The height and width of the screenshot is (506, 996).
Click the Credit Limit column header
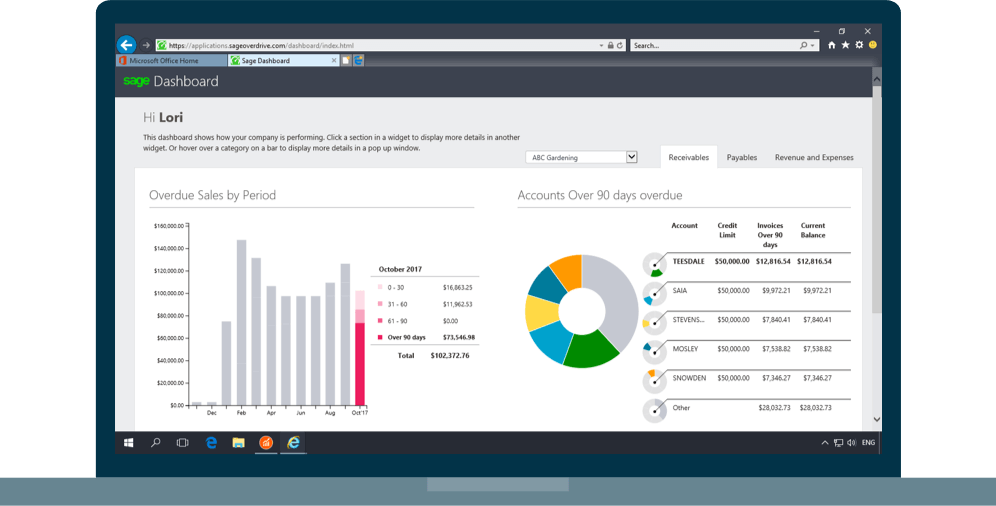coord(727,230)
